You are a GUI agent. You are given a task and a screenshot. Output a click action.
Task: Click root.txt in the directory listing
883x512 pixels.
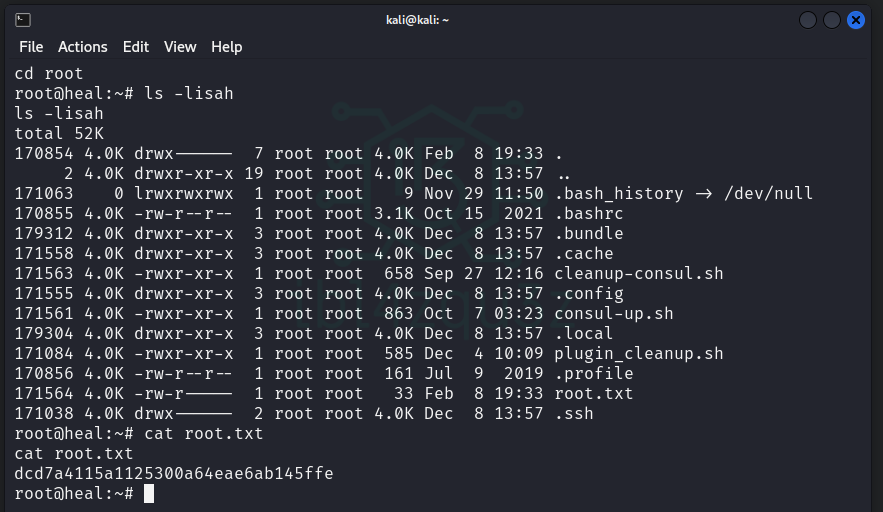(x=593, y=393)
